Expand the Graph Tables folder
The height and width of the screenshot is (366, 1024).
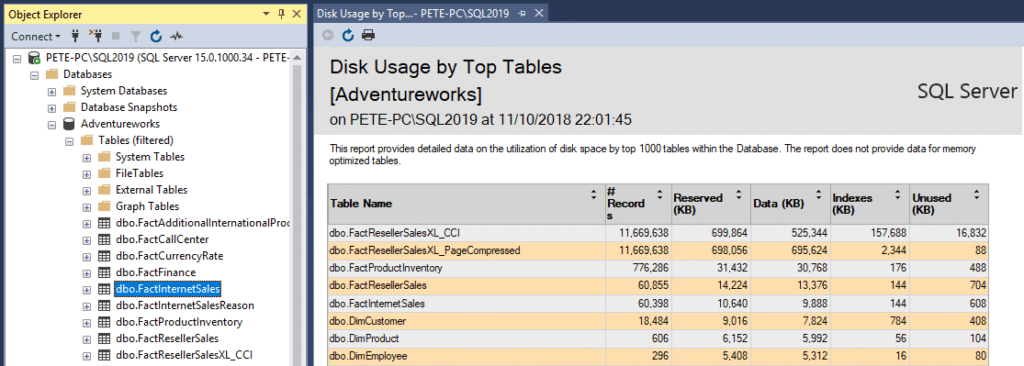point(87,207)
